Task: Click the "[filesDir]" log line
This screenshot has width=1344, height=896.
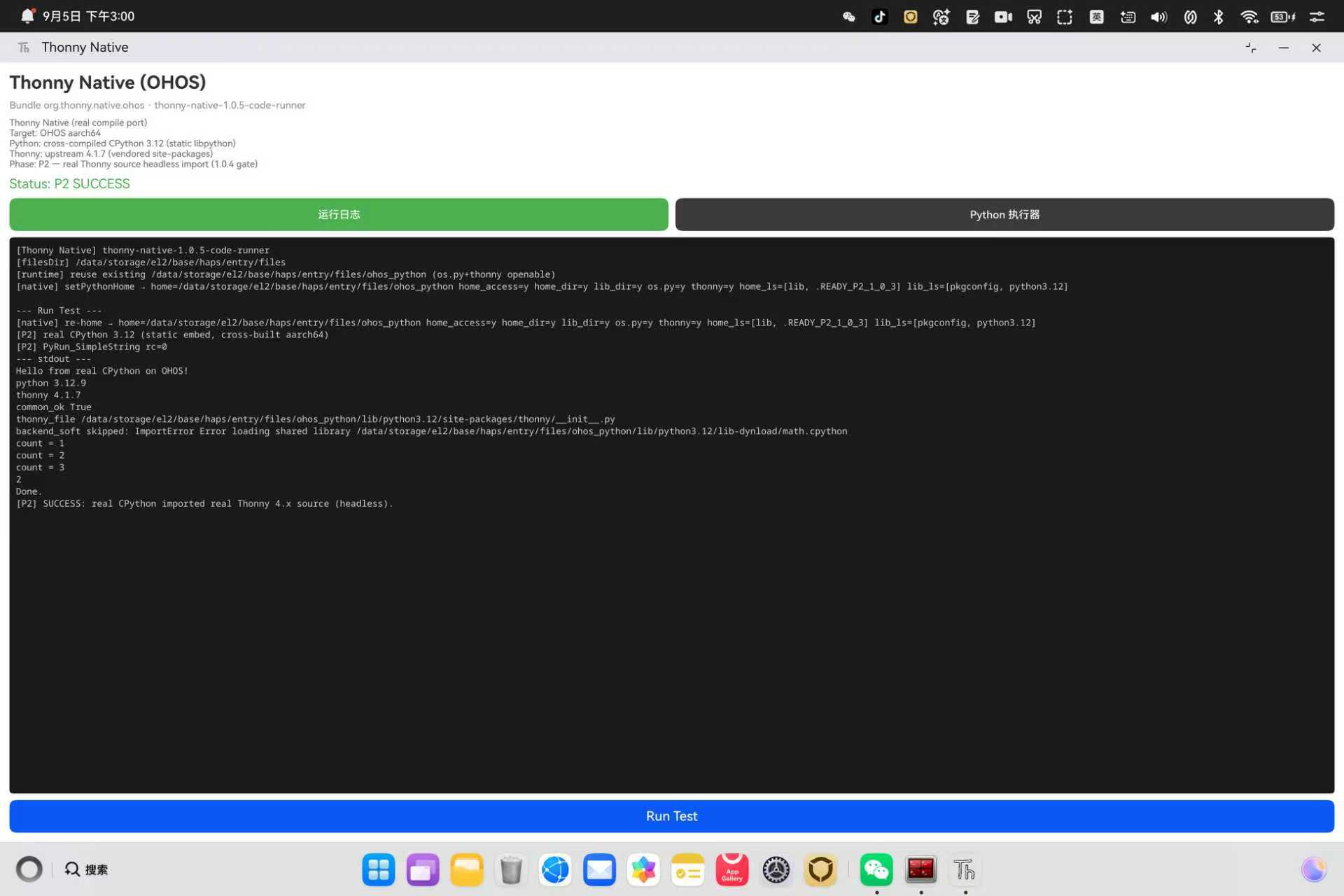Action: 150,262
